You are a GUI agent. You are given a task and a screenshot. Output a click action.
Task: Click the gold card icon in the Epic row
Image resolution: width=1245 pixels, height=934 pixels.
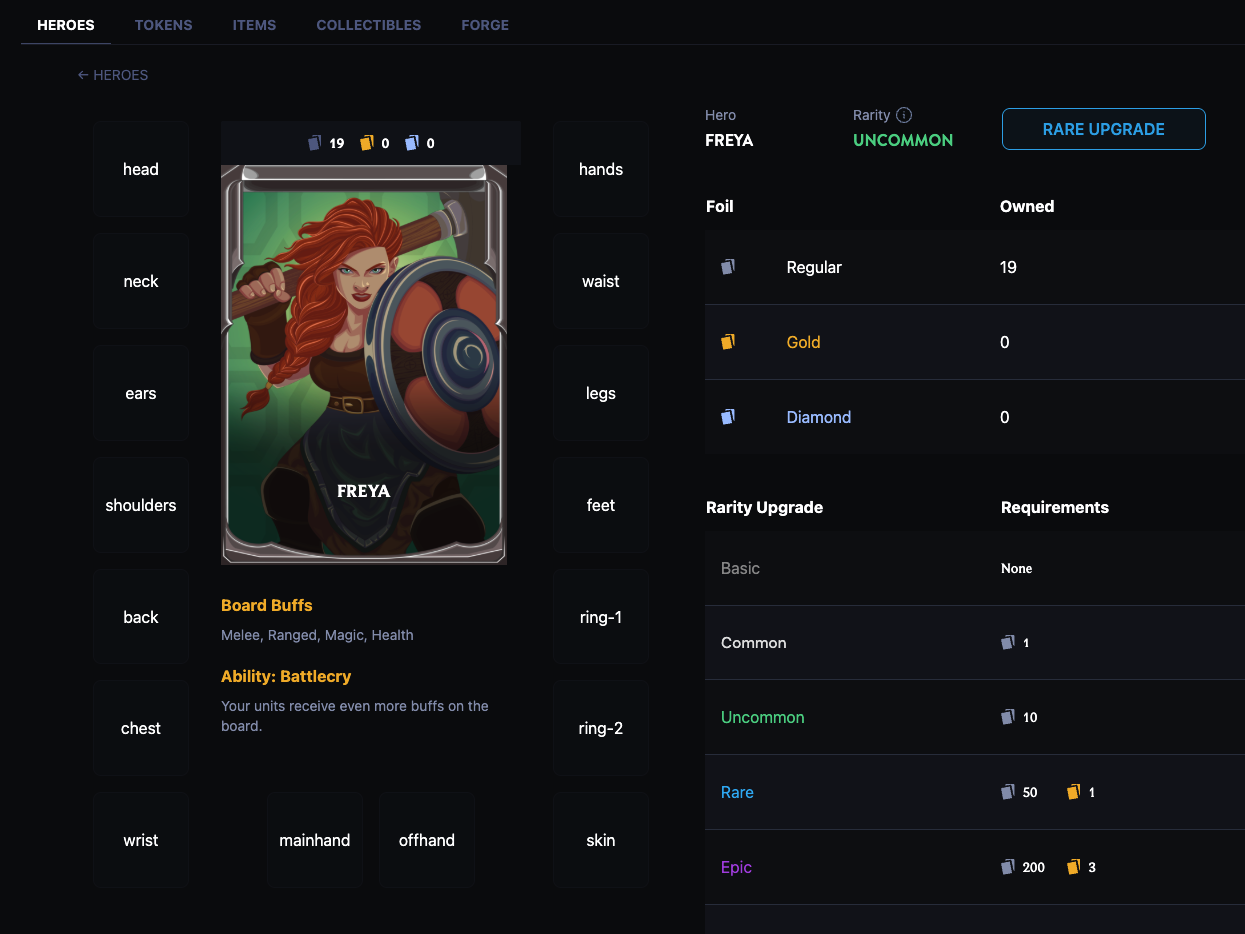(1074, 867)
